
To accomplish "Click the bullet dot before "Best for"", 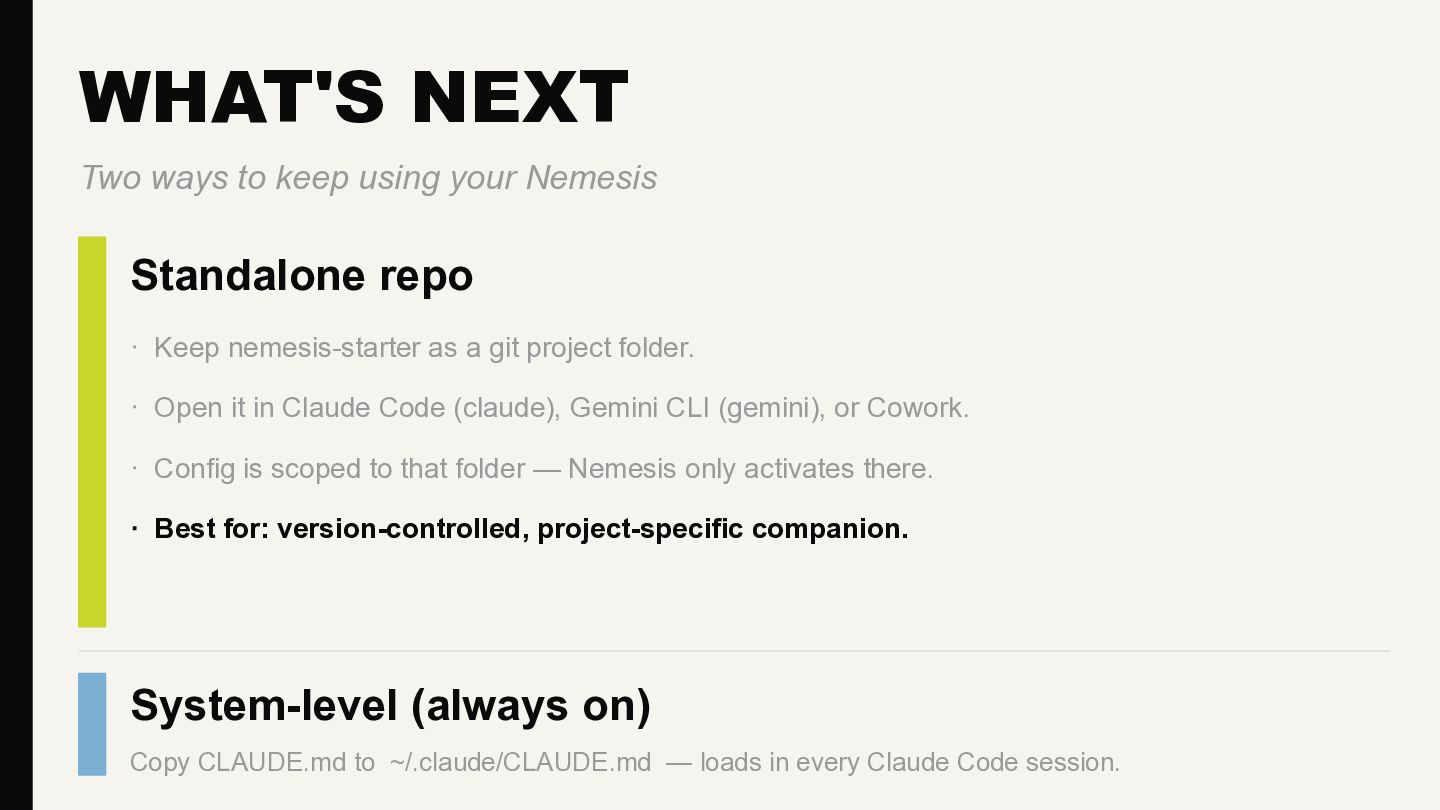I will coord(135,528).
